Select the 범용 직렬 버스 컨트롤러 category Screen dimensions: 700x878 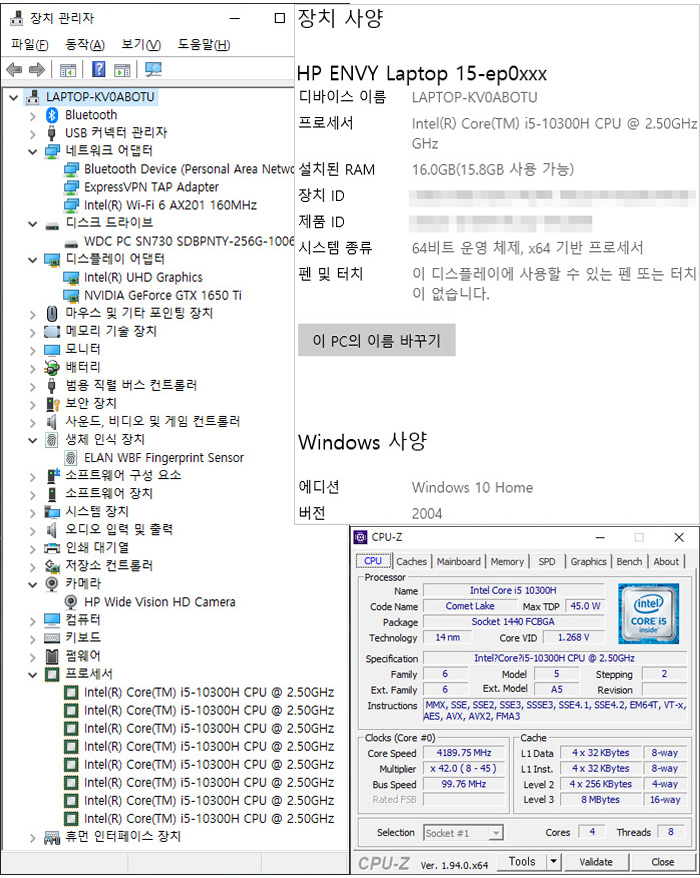(x=131, y=386)
